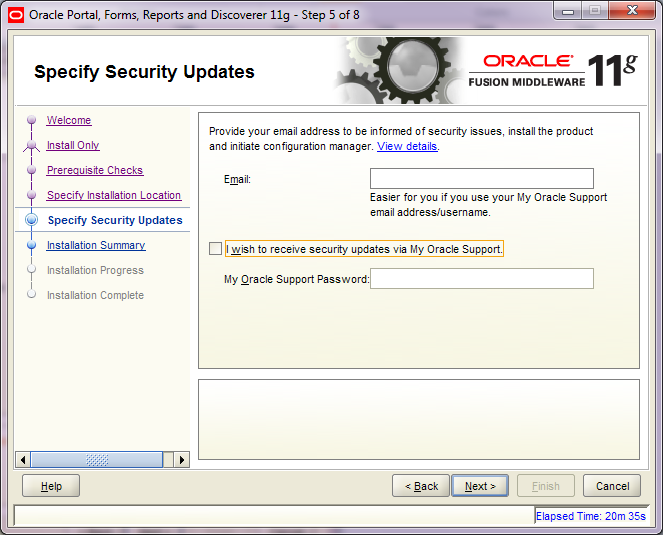Click the right scroll arrow in the steps panel

click(182, 460)
